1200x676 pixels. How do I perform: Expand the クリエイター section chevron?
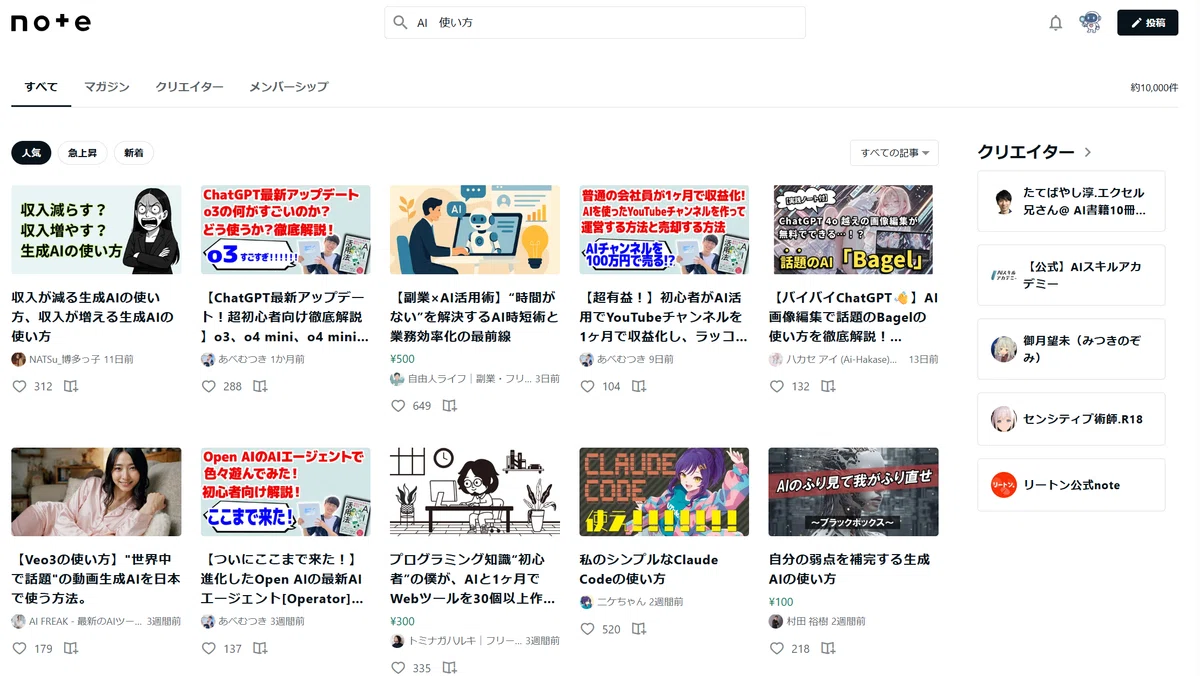(x=1088, y=153)
